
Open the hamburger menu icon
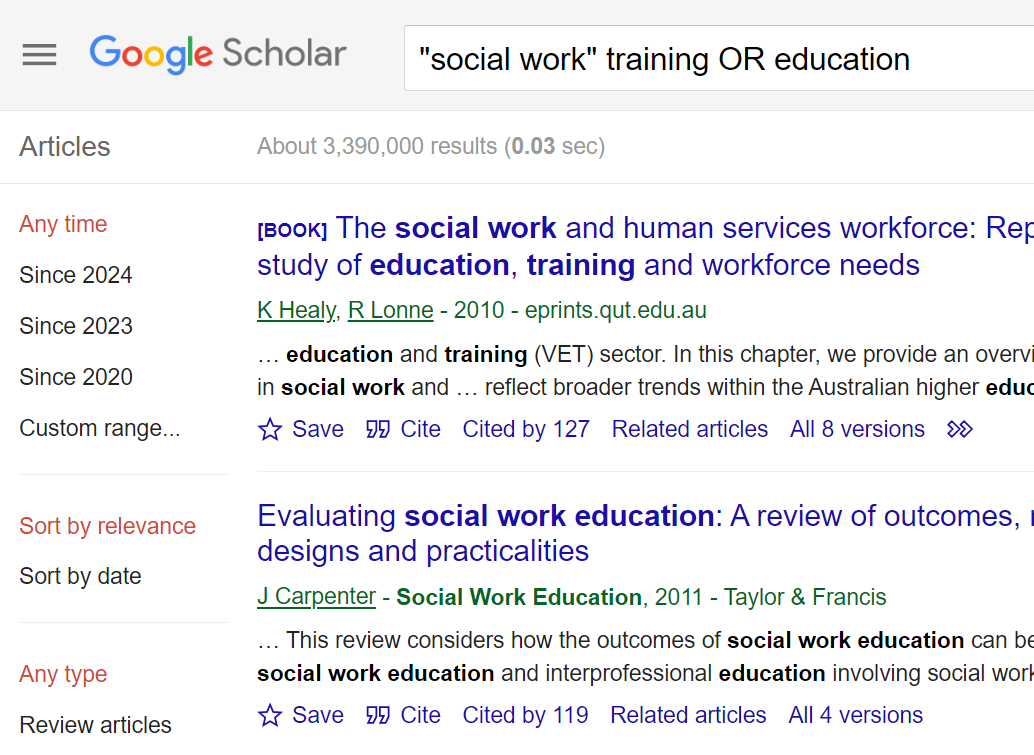coord(40,55)
